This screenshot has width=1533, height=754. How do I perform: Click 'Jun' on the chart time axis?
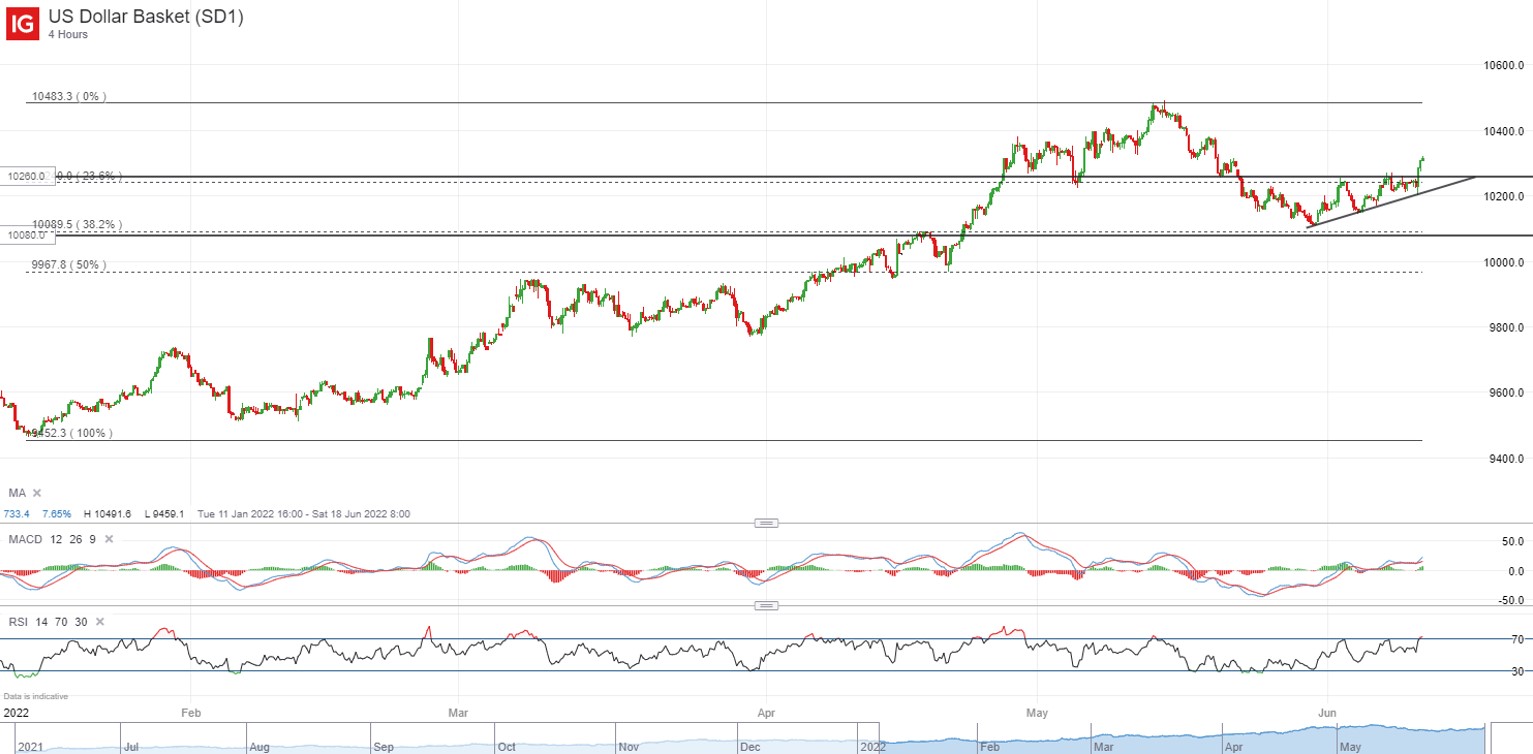[x=1329, y=714]
